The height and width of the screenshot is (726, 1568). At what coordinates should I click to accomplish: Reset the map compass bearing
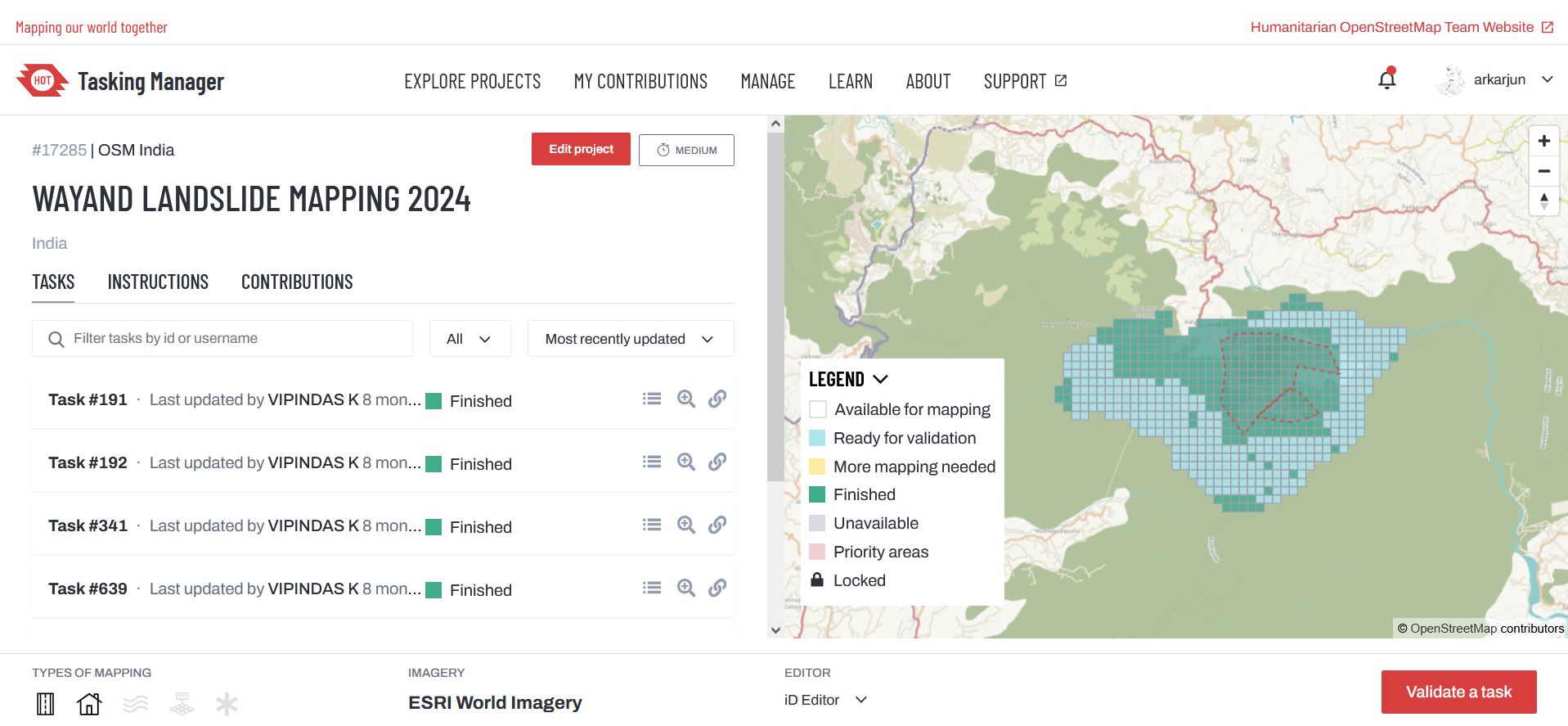(1543, 201)
